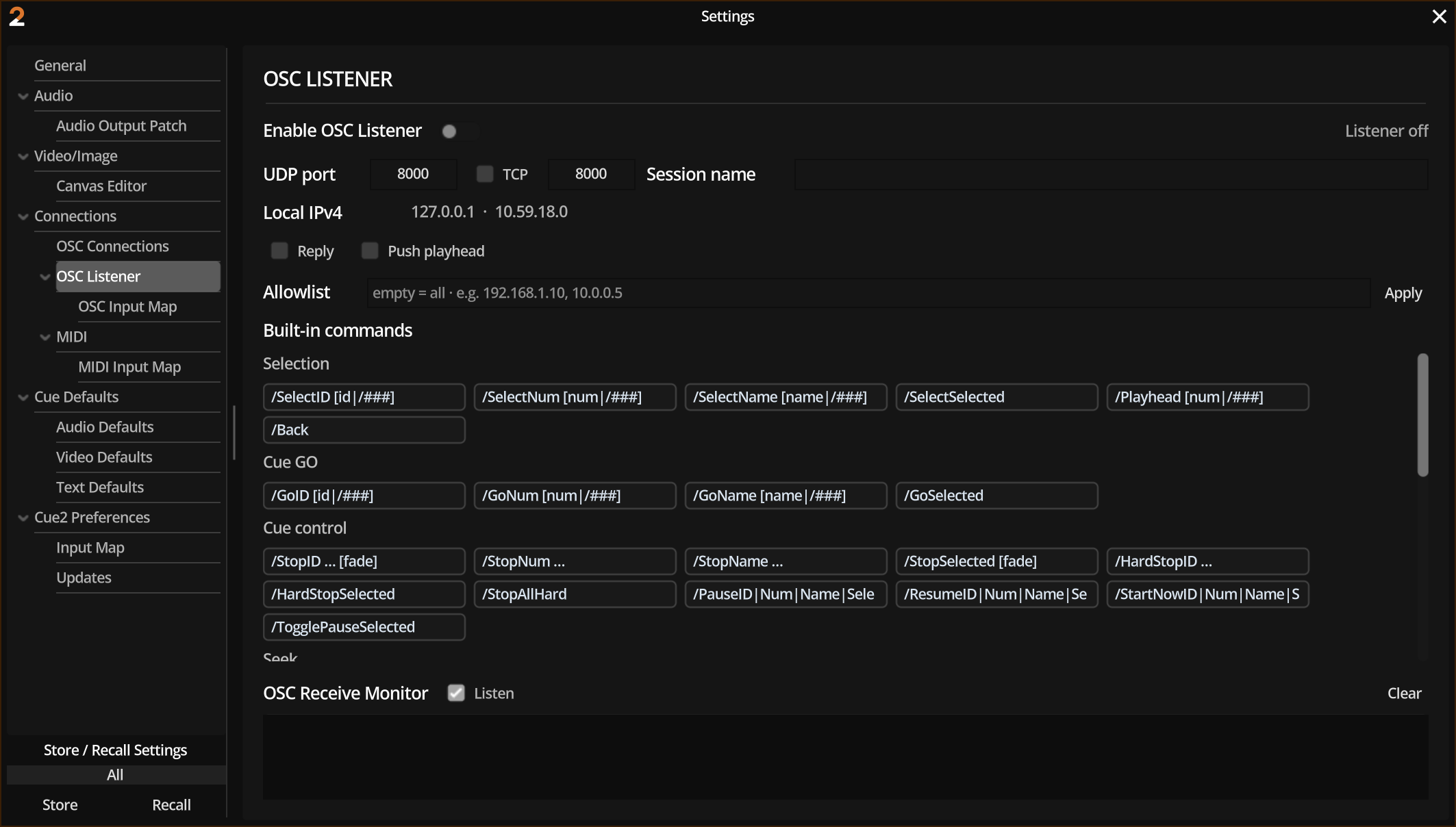The height and width of the screenshot is (827, 1456).
Task: Click the /SelectID command chip
Action: pos(364,397)
